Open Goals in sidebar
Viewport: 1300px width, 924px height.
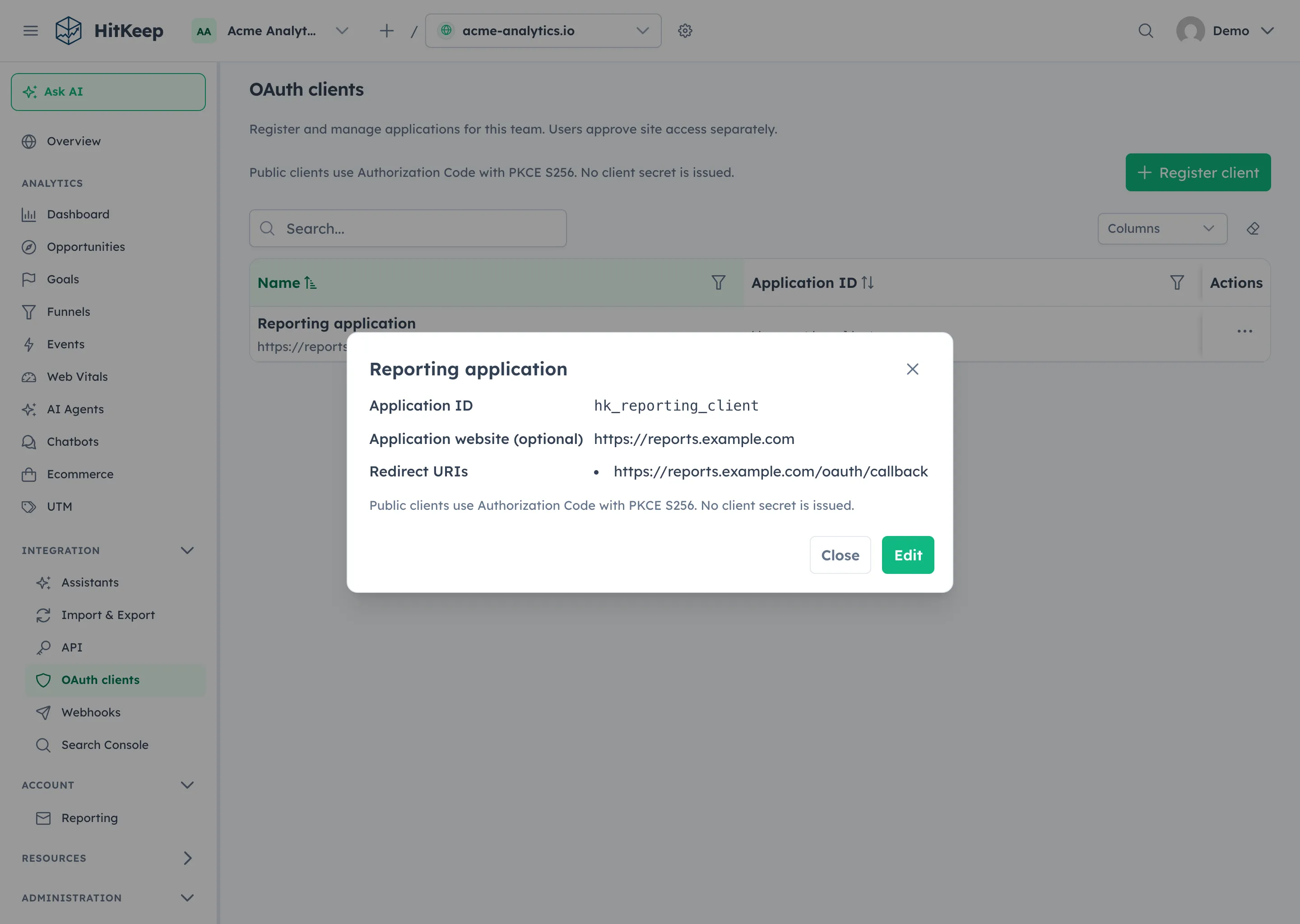(108, 279)
